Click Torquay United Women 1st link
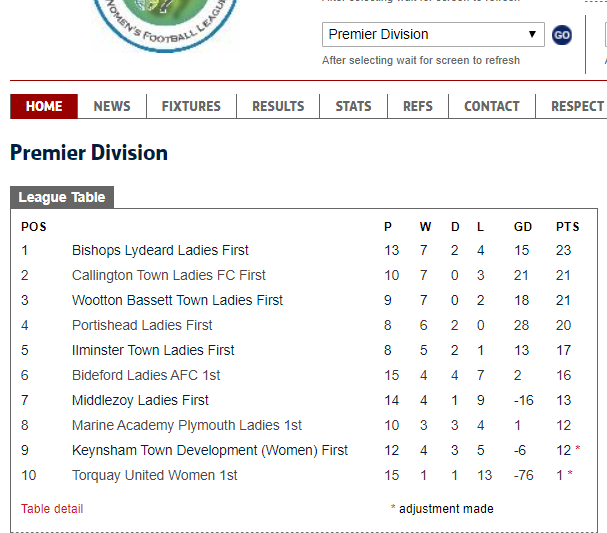This screenshot has width=607, height=533. [x=154, y=475]
